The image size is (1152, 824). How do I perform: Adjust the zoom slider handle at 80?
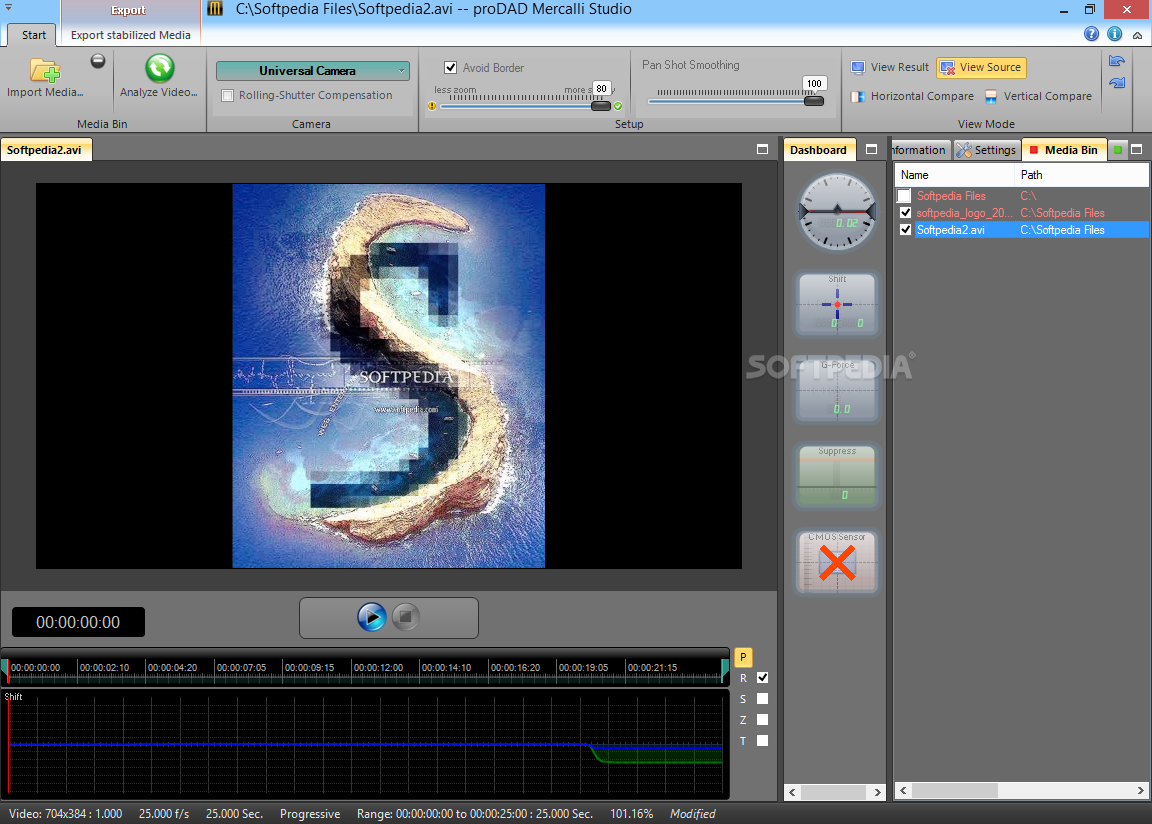tap(601, 106)
